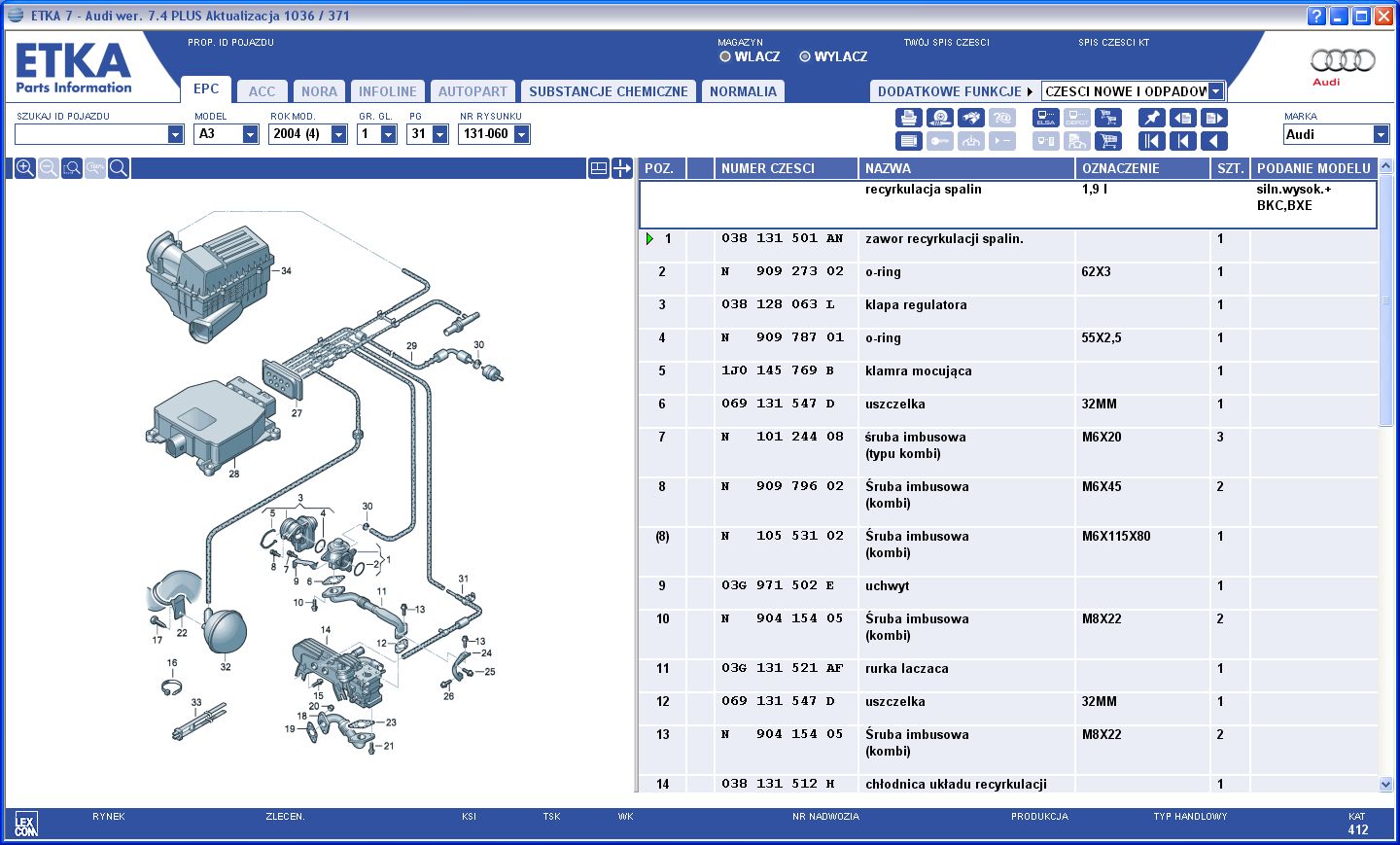Viewport: 1400px width, 845px height.
Task: Open the PG 31 dropdown
Action: [x=439, y=134]
